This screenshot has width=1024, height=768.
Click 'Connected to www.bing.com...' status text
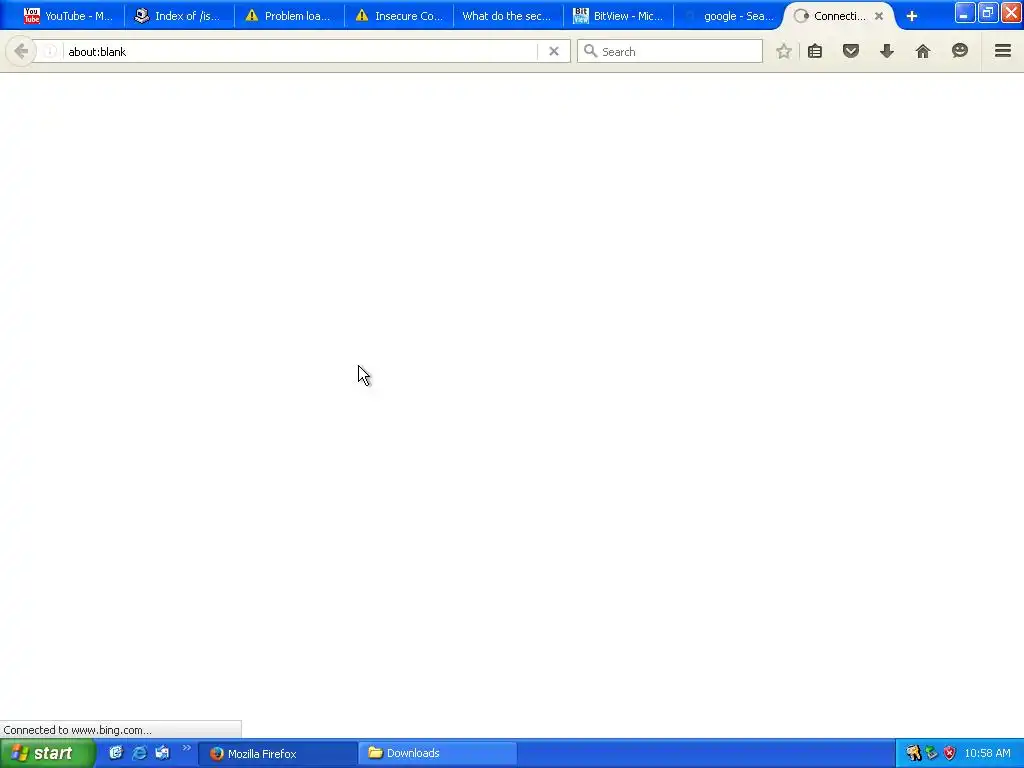coord(78,730)
